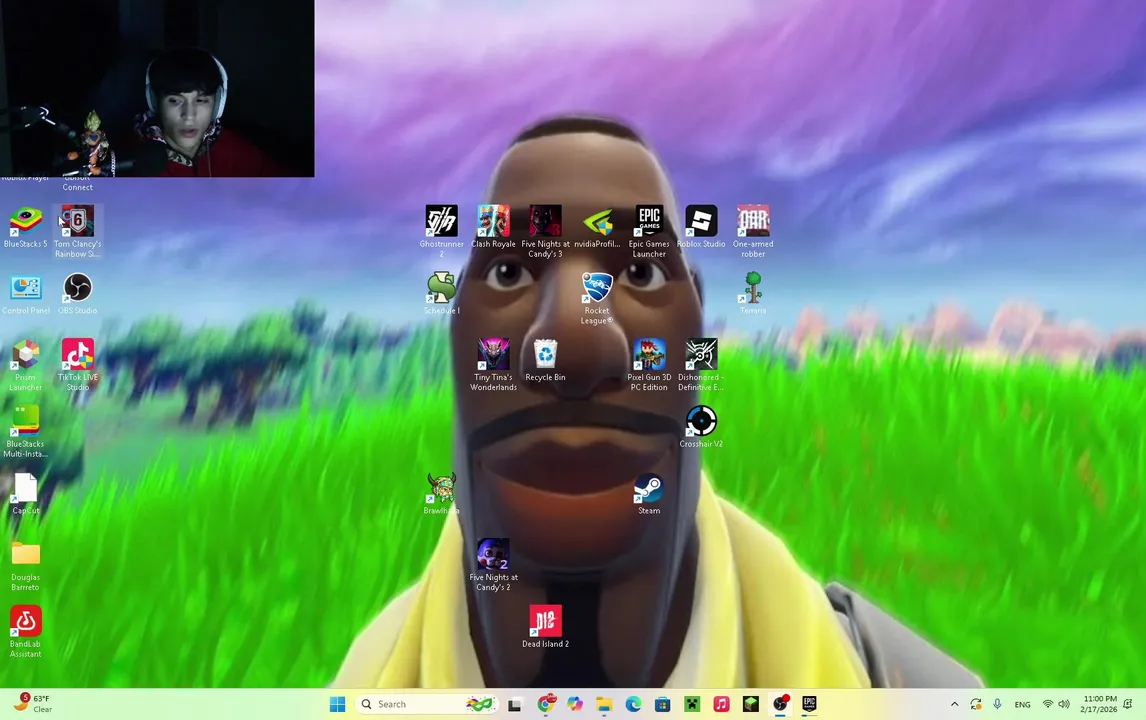This screenshot has height=720, width=1146.
Task: Launch Steam from the desktop
Action: tap(649, 494)
